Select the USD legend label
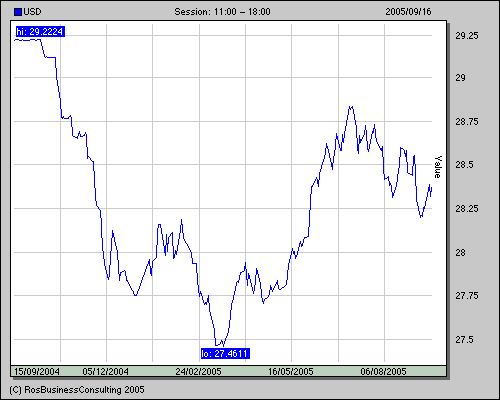 pyautogui.click(x=32, y=12)
